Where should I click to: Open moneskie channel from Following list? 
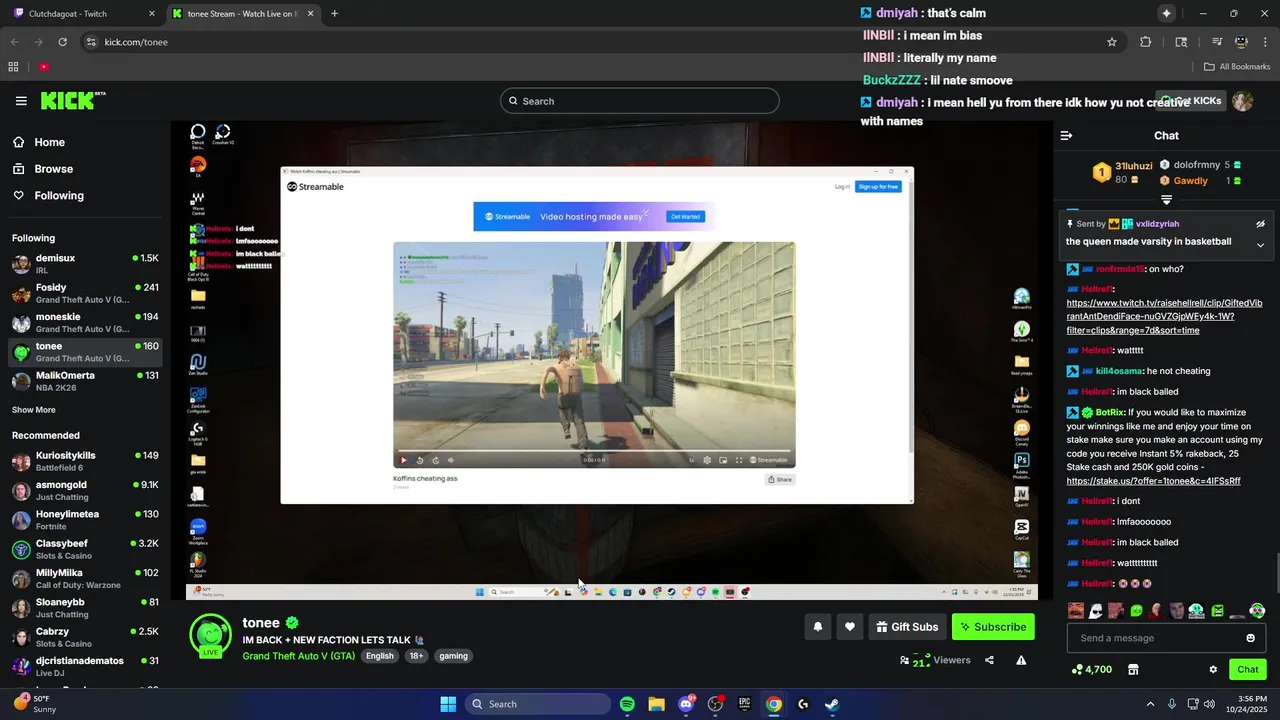coord(86,323)
